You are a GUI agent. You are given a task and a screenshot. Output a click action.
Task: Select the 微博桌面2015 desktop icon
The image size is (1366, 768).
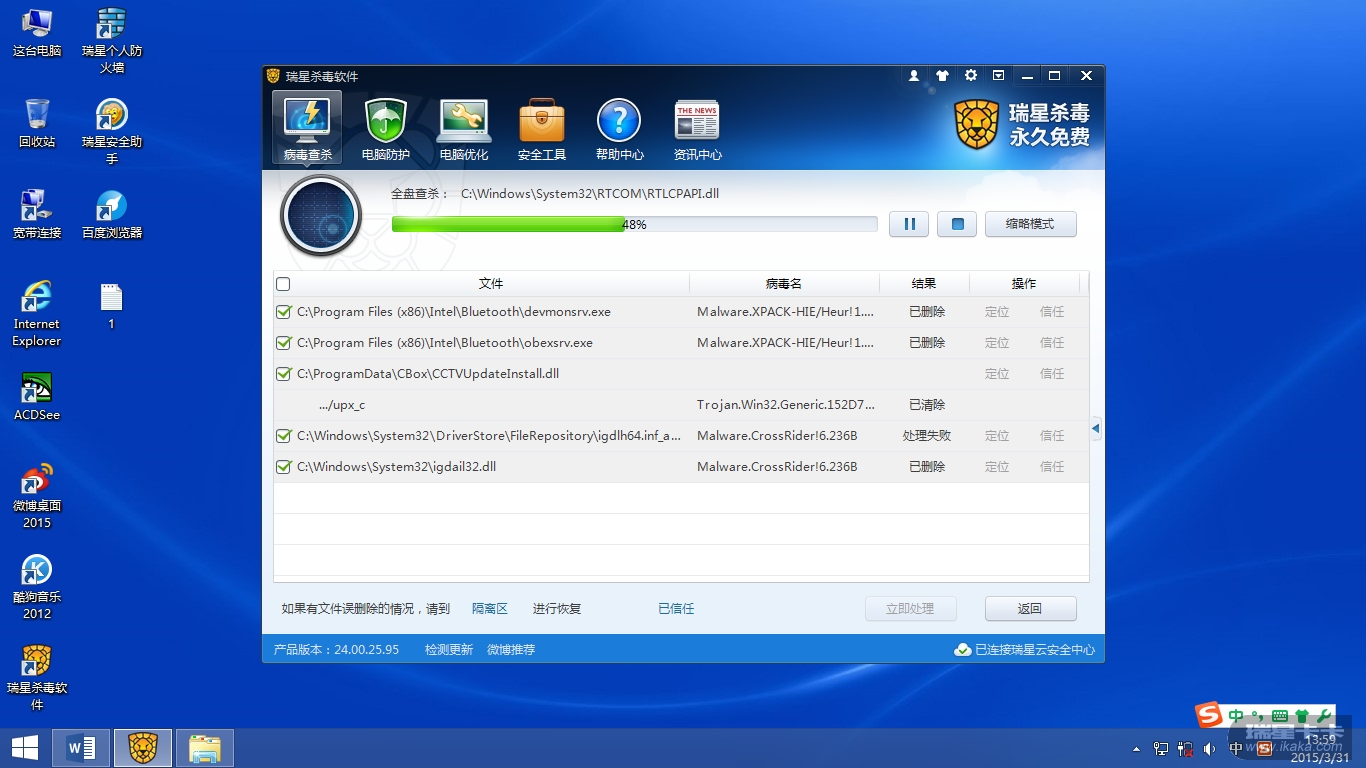pyautogui.click(x=37, y=497)
